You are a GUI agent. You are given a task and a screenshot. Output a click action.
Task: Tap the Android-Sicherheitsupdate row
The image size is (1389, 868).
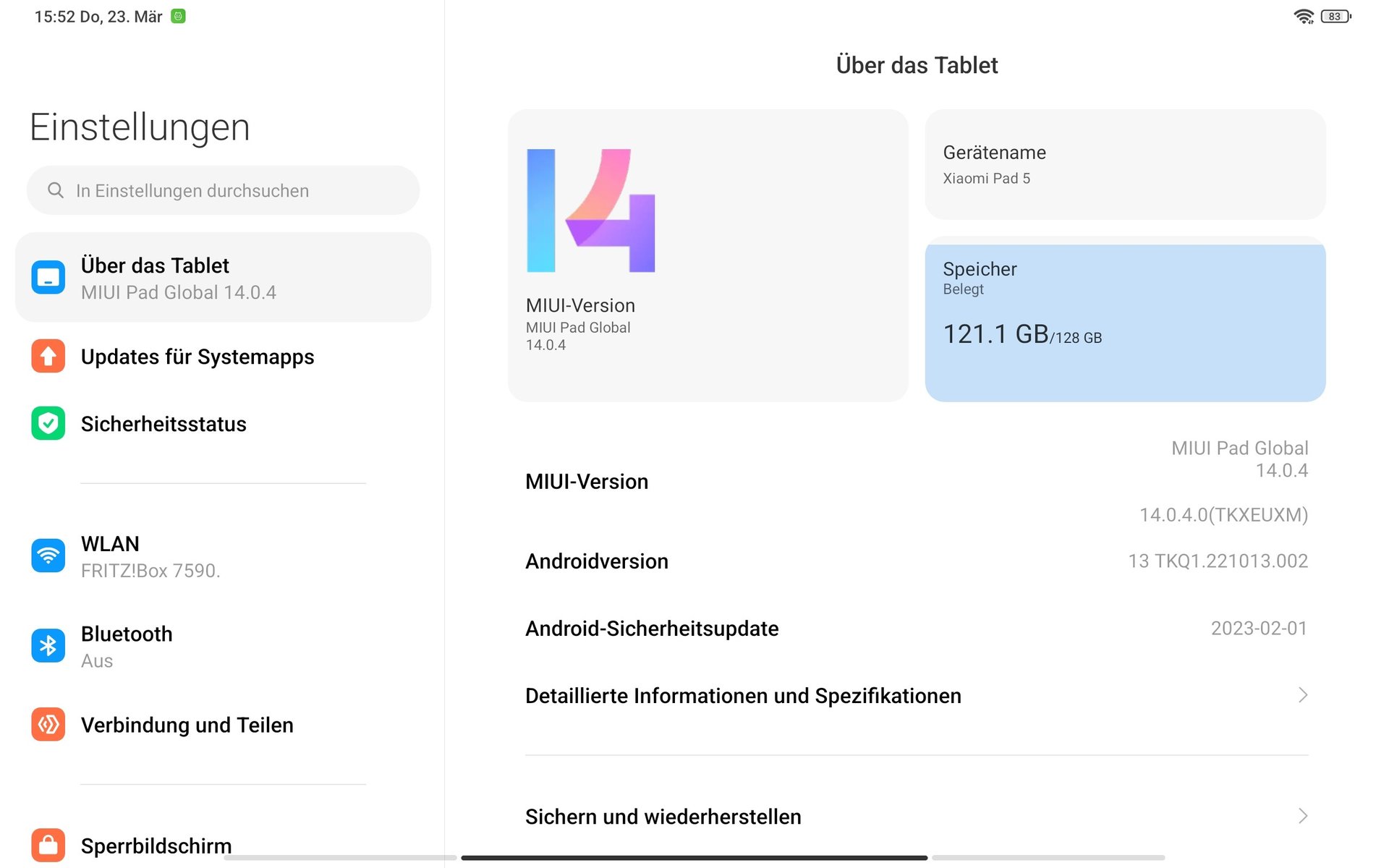pos(916,629)
